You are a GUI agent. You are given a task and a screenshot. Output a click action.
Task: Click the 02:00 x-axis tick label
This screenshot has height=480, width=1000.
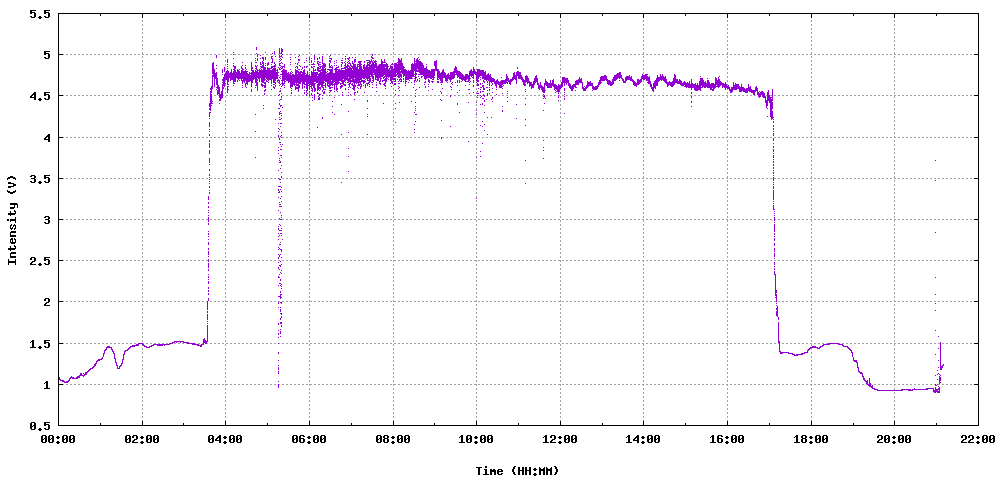142,439
